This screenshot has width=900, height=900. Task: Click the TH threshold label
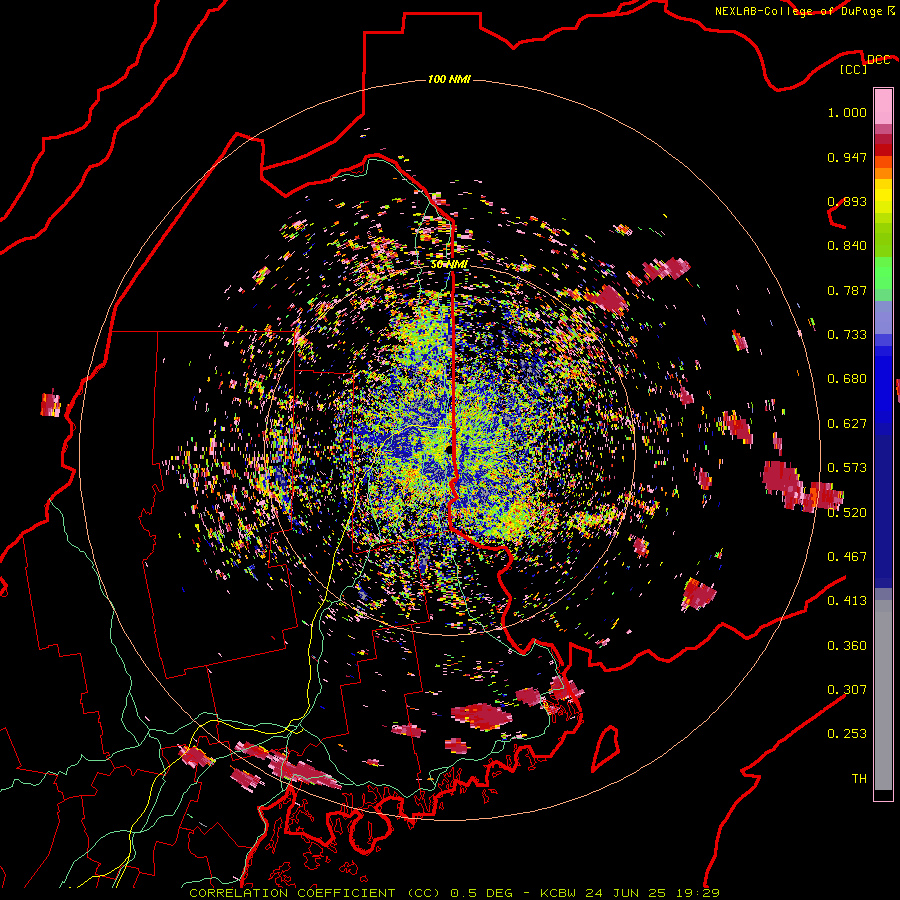click(859, 779)
